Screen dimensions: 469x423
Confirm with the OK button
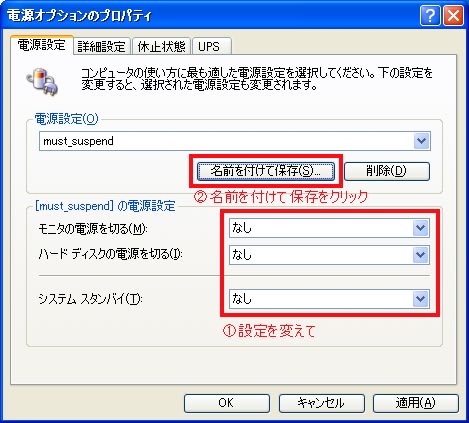click(x=227, y=403)
